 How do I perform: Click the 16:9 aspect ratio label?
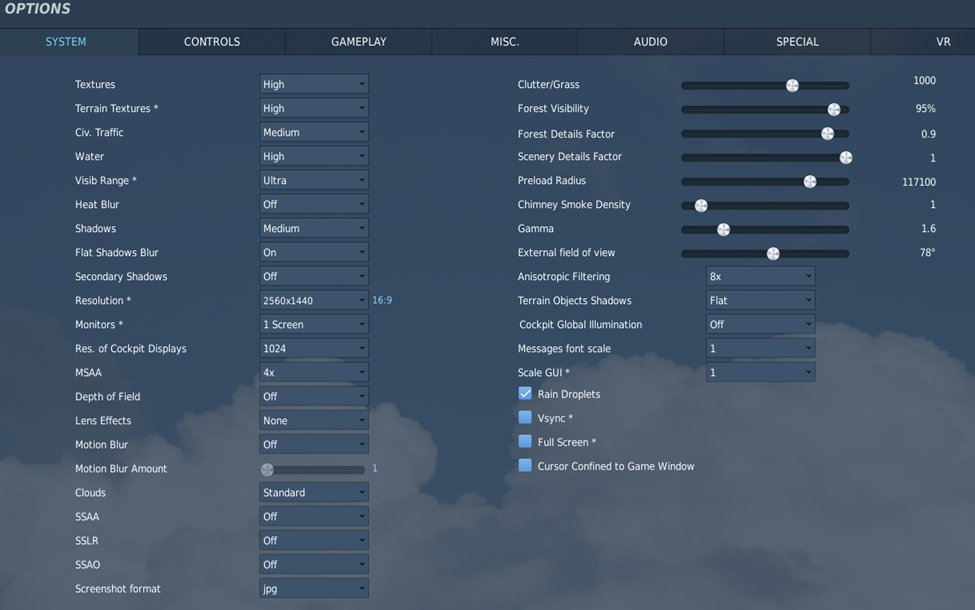pyautogui.click(x=382, y=300)
